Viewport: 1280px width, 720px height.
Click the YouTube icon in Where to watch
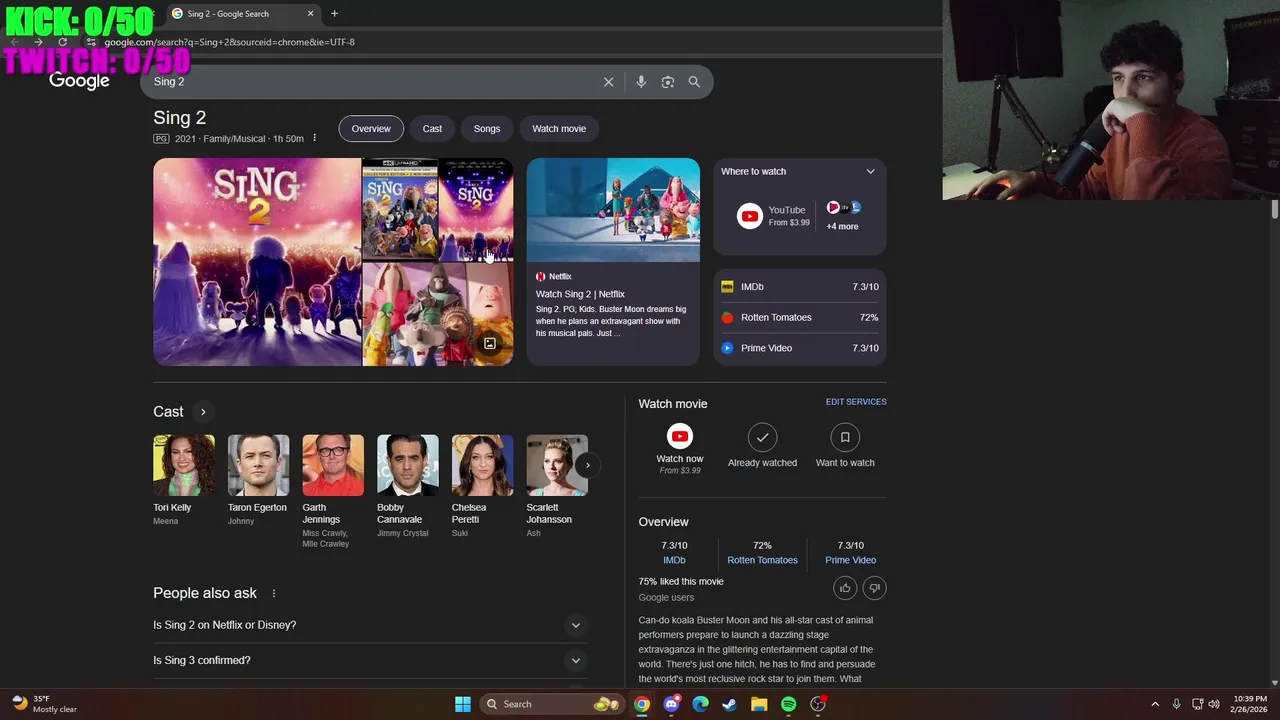750,215
